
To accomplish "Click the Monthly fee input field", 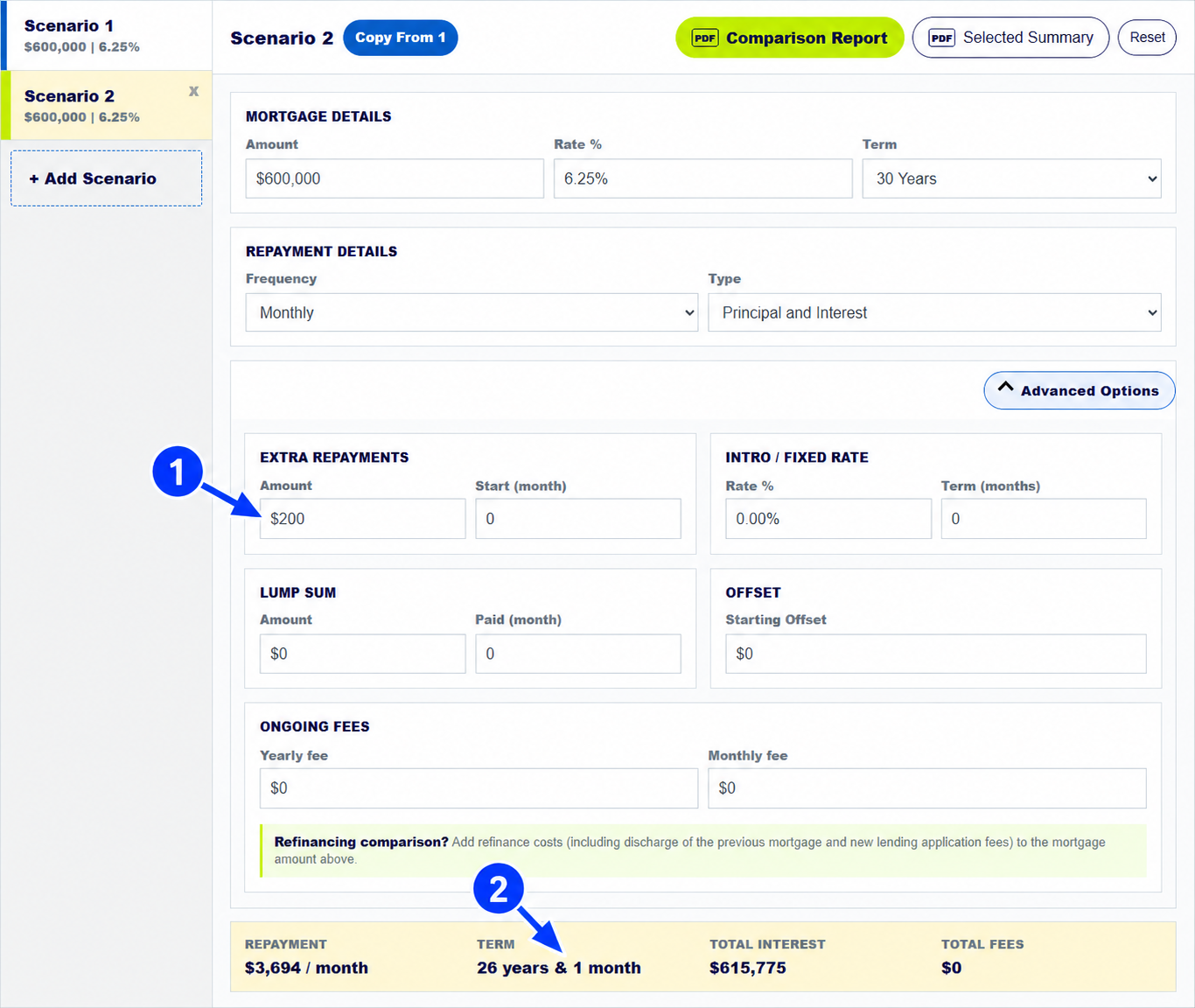I will 927,788.
